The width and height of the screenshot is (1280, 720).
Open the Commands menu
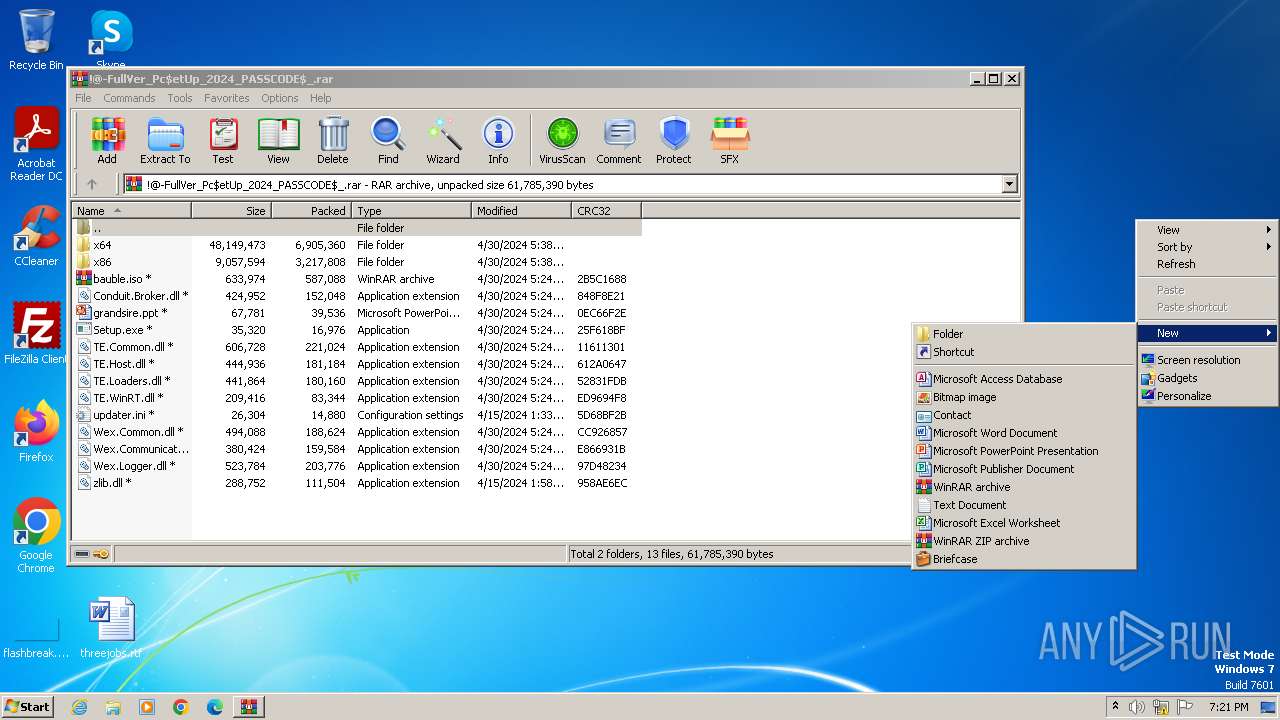click(x=129, y=98)
